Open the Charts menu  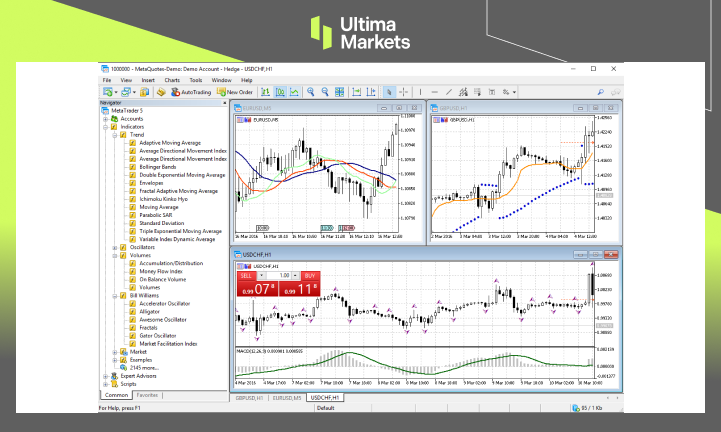pyautogui.click(x=172, y=80)
